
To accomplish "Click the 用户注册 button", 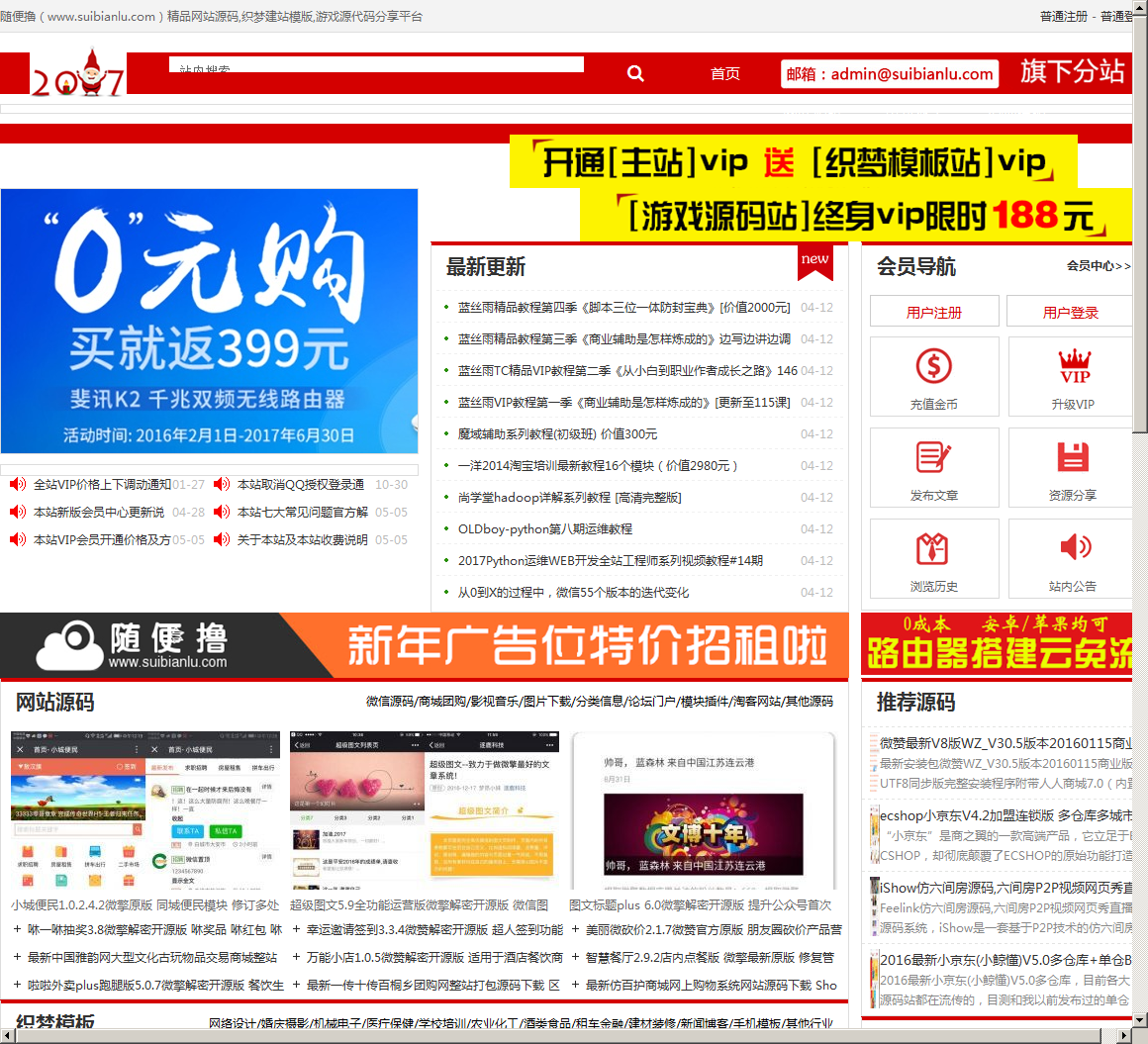I will [x=934, y=312].
